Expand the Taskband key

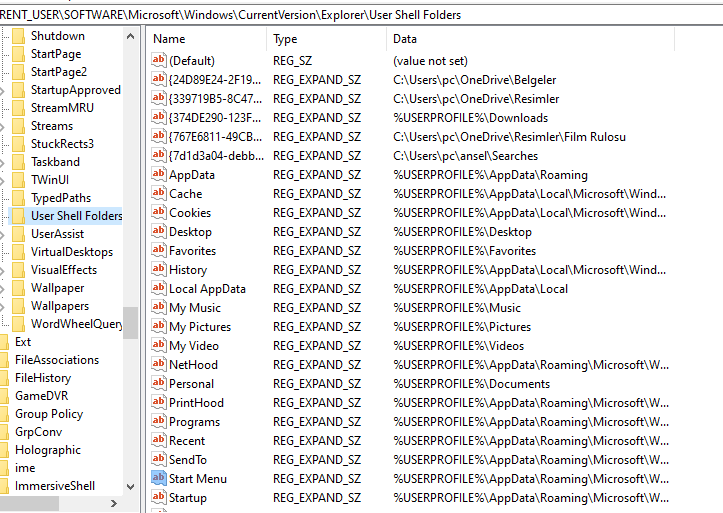pyautogui.click(x=2, y=162)
